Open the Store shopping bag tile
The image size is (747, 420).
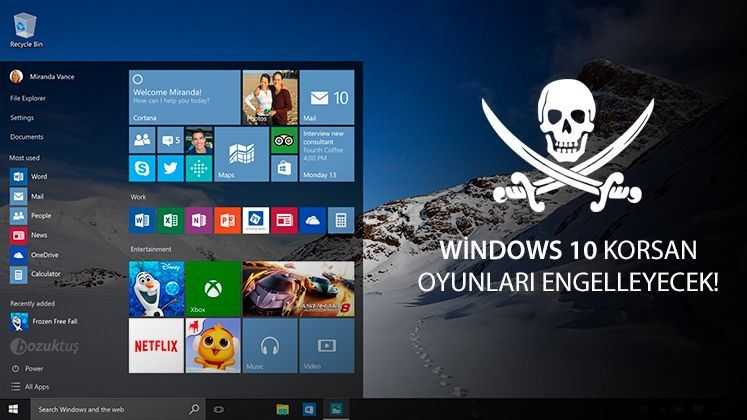click(x=284, y=168)
